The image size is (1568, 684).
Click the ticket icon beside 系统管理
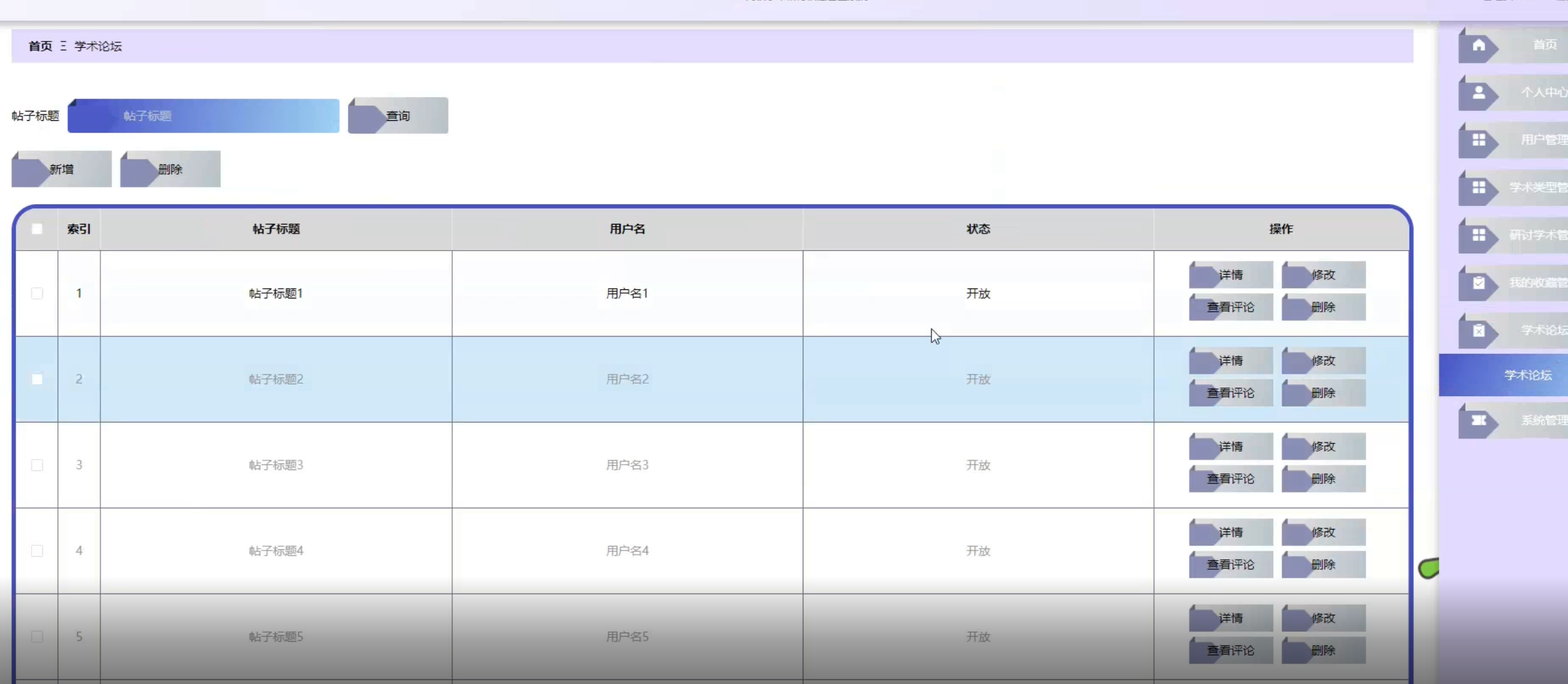(x=1478, y=420)
